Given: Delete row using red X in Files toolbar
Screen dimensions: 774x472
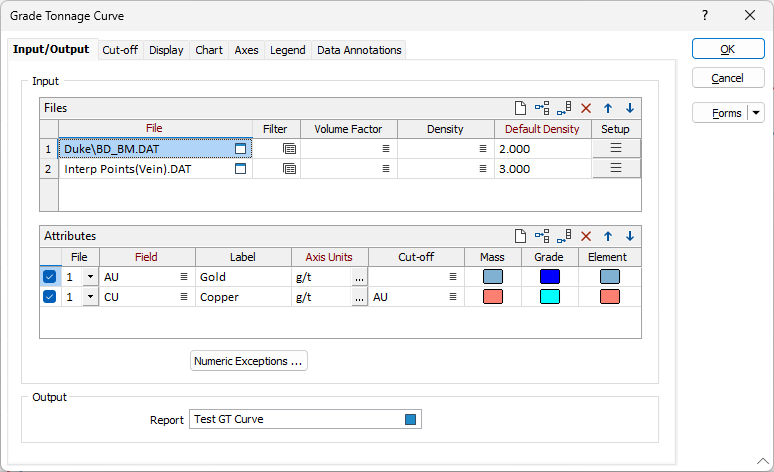Looking at the screenshot, I should 586,108.
